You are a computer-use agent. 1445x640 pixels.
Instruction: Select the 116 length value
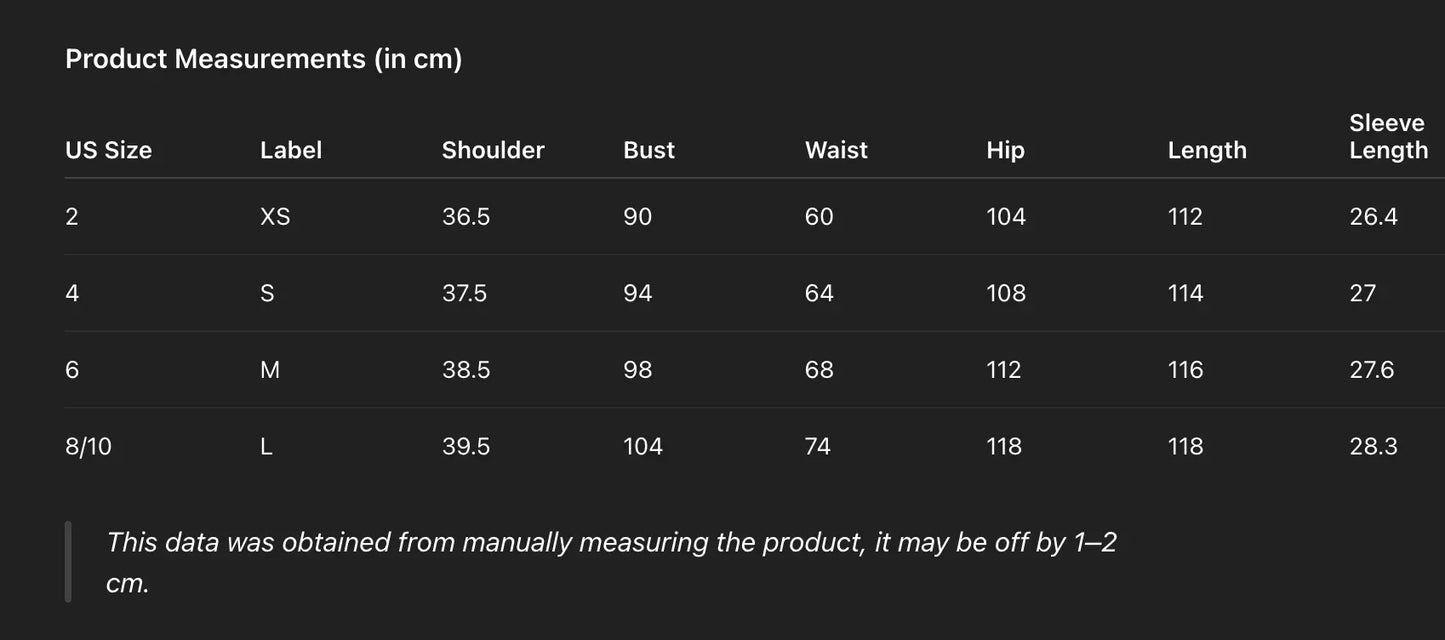[1185, 370]
